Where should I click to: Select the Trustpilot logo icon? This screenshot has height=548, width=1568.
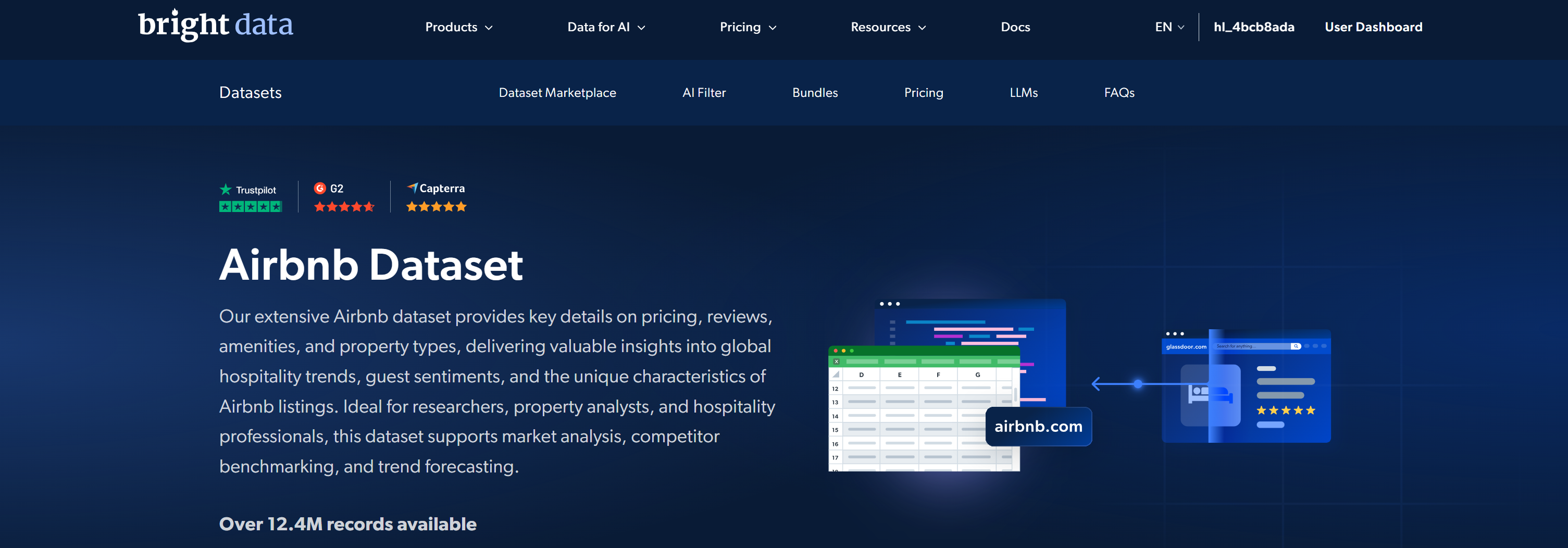pos(225,189)
